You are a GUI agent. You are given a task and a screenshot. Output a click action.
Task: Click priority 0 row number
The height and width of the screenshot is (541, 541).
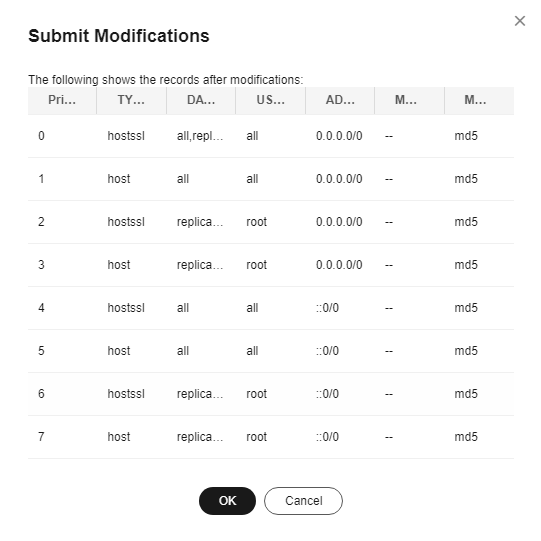pos(41,136)
